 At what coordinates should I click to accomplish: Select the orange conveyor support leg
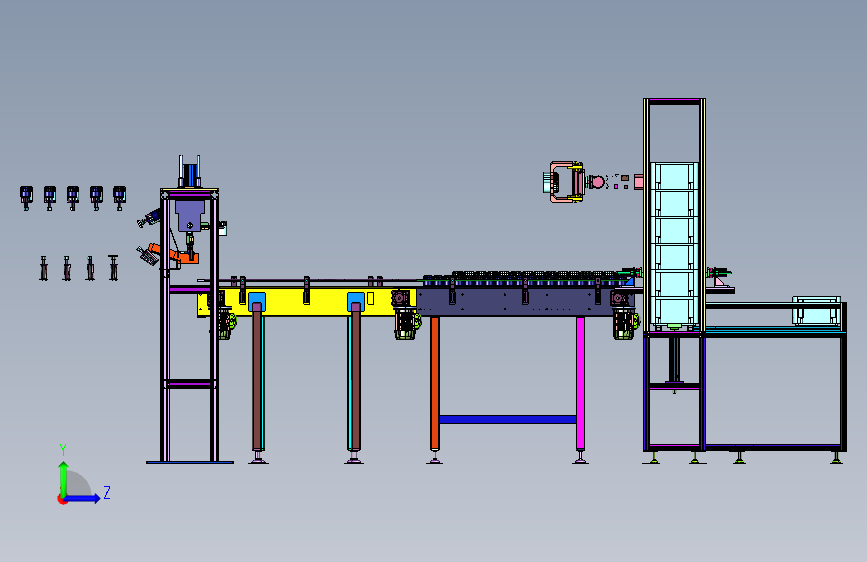435,383
